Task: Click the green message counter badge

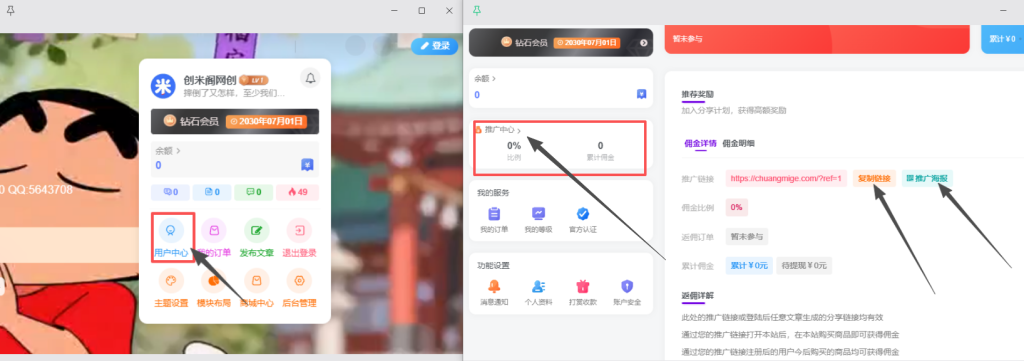Action: pyautogui.click(x=255, y=193)
